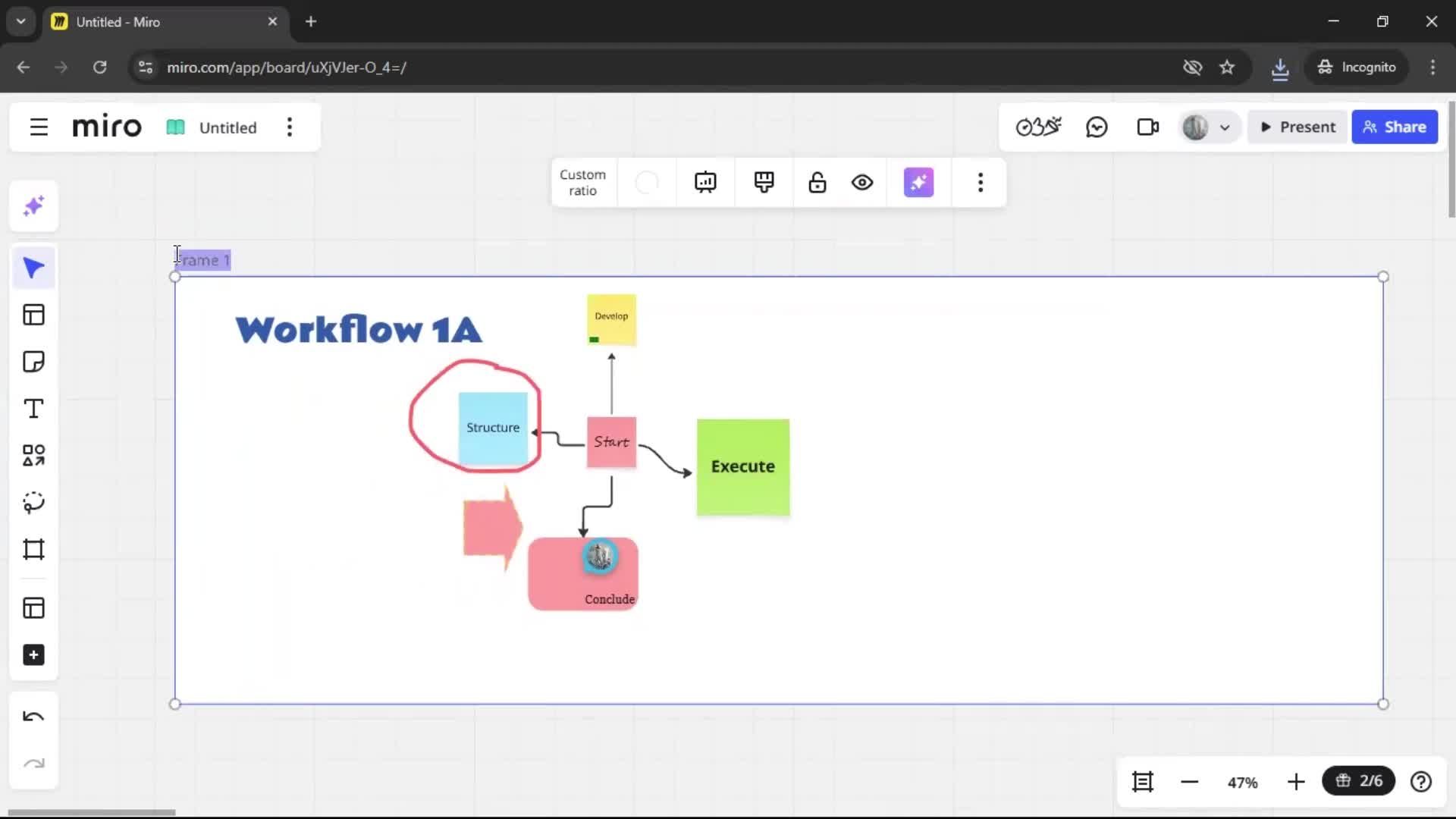
Task: Zoom out with the minus button
Action: pyautogui.click(x=1189, y=782)
